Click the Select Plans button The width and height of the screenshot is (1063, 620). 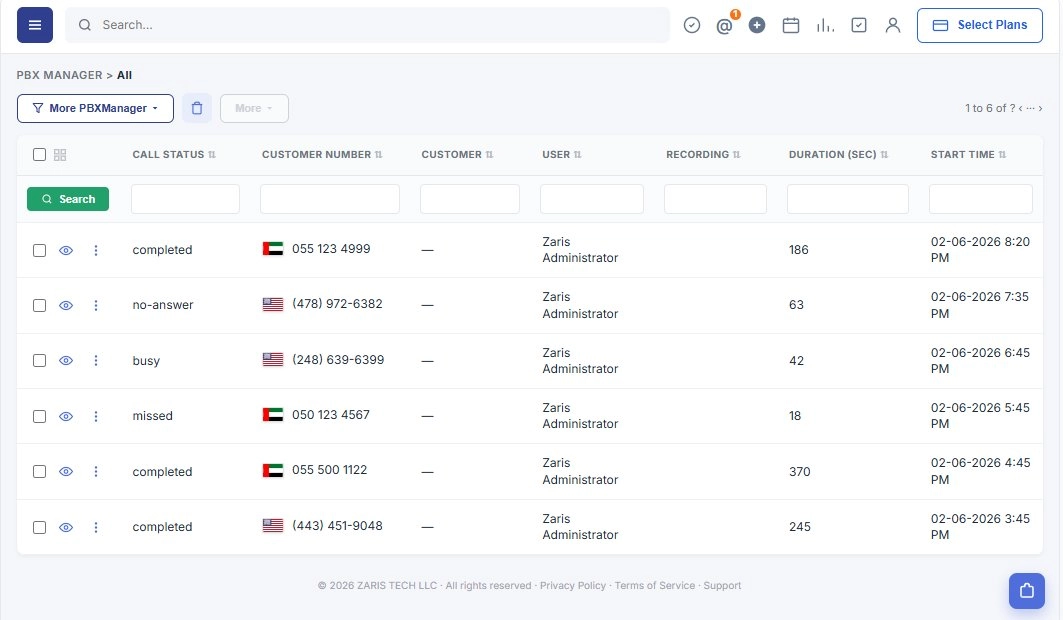980,25
